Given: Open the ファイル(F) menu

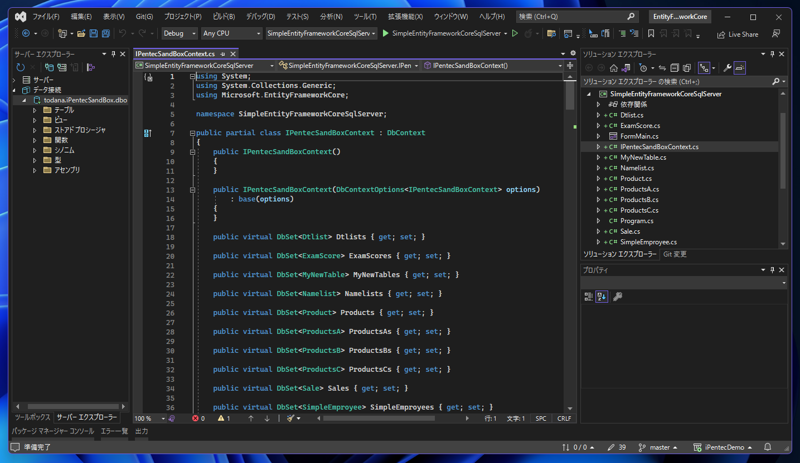Looking at the screenshot, I should click(x=46, y=16).
